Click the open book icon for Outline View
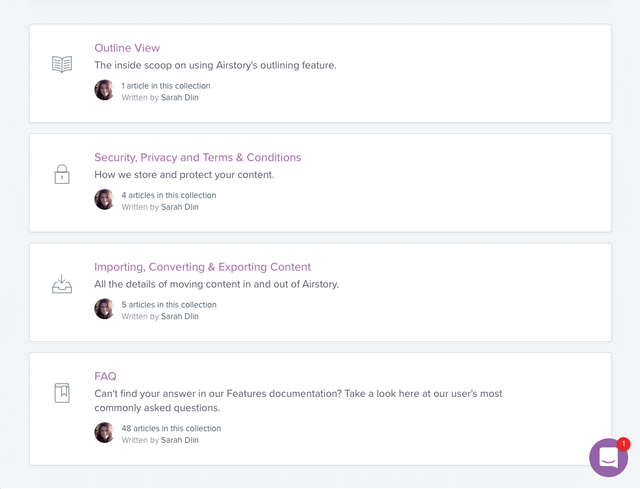Viewport: 640px width, 489px height. point(62,64)
